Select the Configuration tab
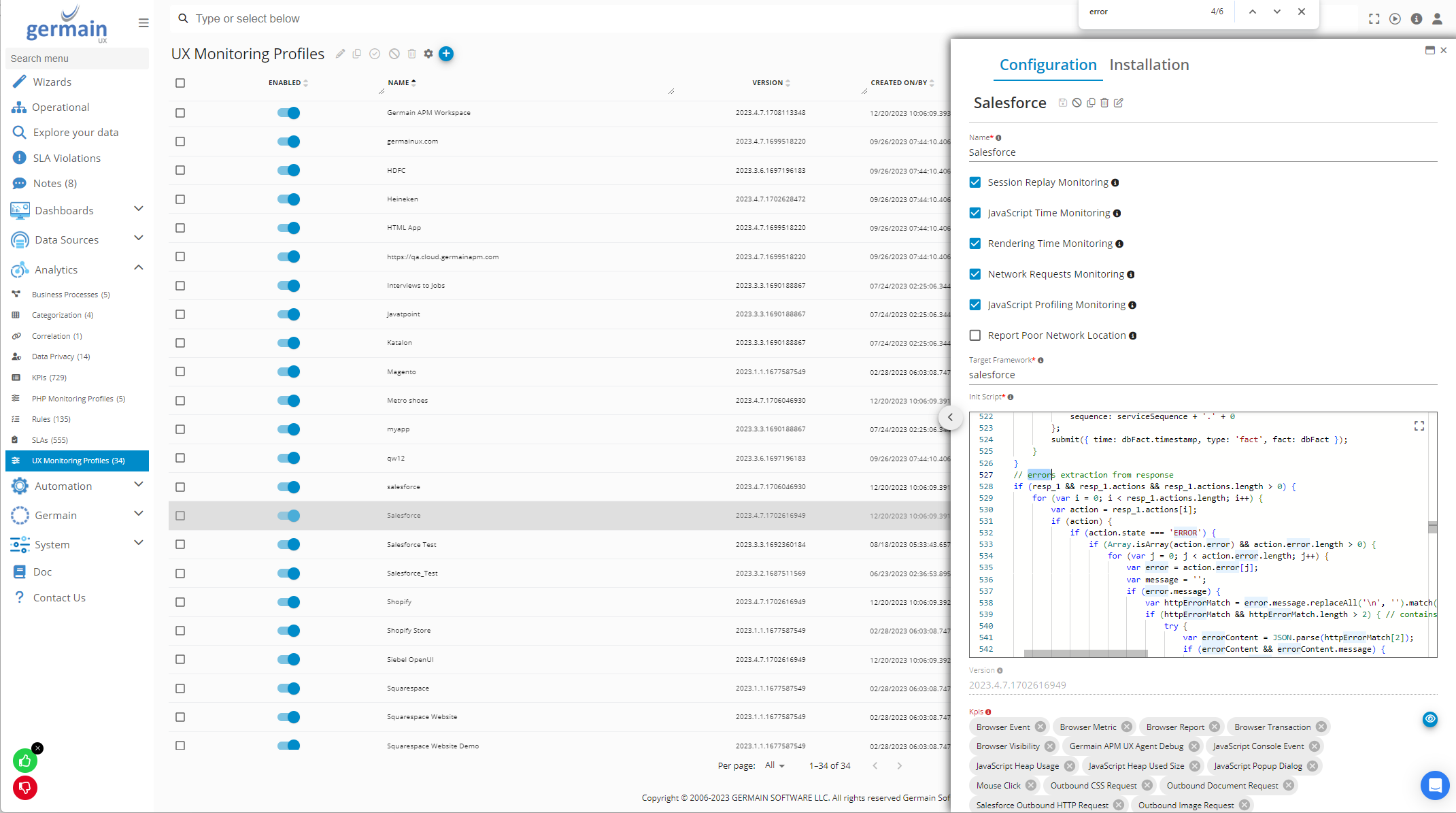 point(1047,64)
